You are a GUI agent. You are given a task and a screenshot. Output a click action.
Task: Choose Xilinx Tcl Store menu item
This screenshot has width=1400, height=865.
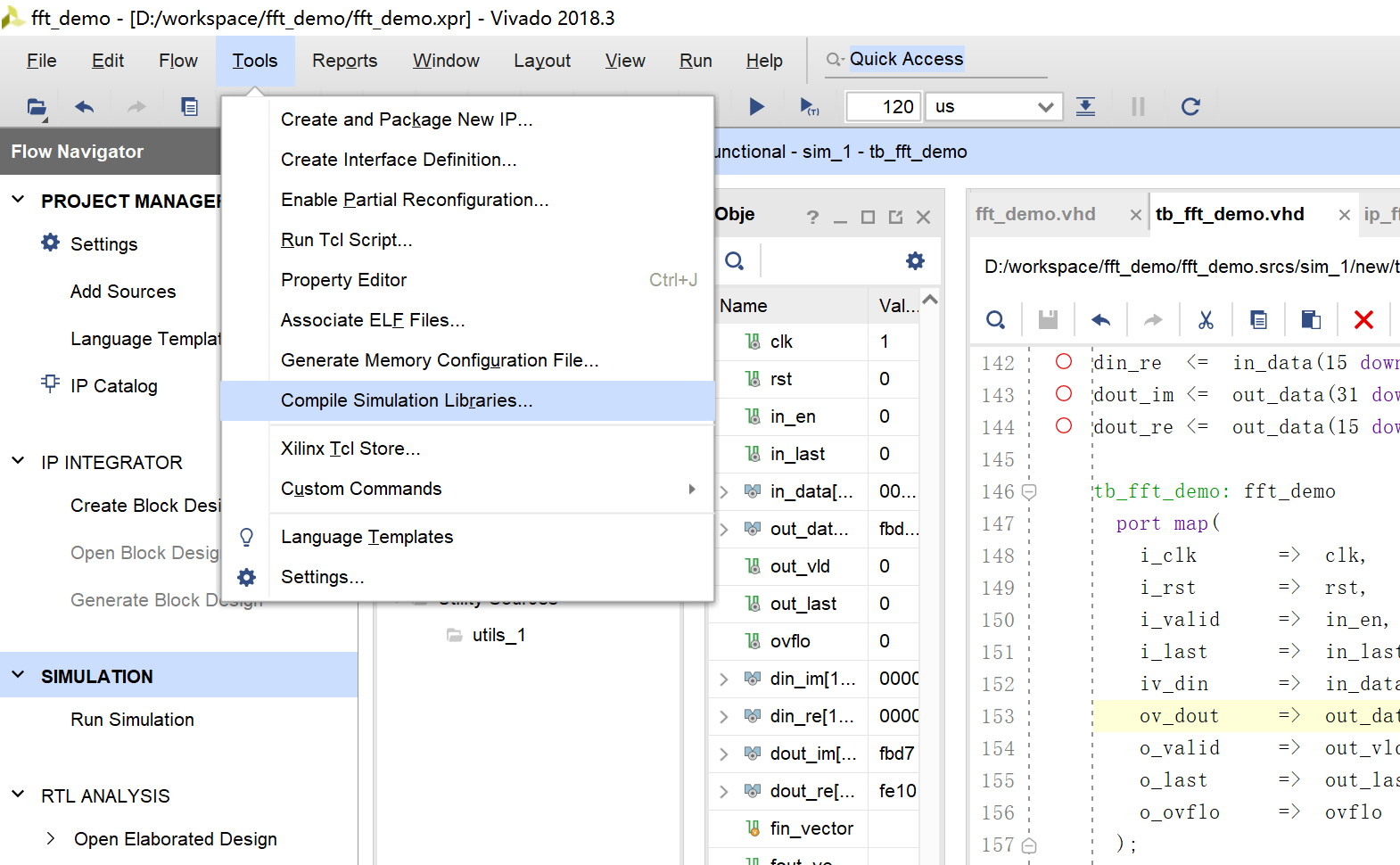[467, 449]
